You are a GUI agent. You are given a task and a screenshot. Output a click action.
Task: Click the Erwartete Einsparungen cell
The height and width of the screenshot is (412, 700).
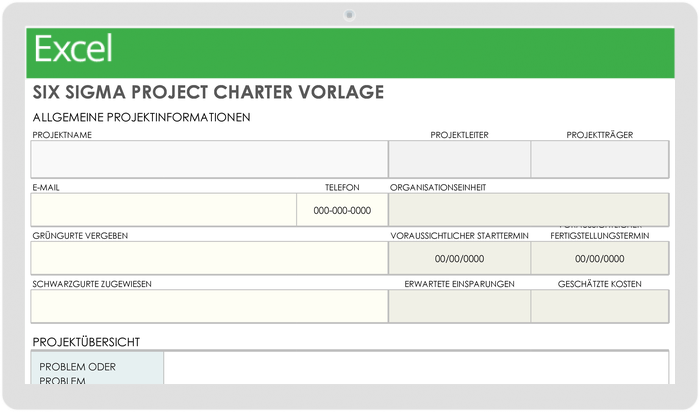pos(459,306)
